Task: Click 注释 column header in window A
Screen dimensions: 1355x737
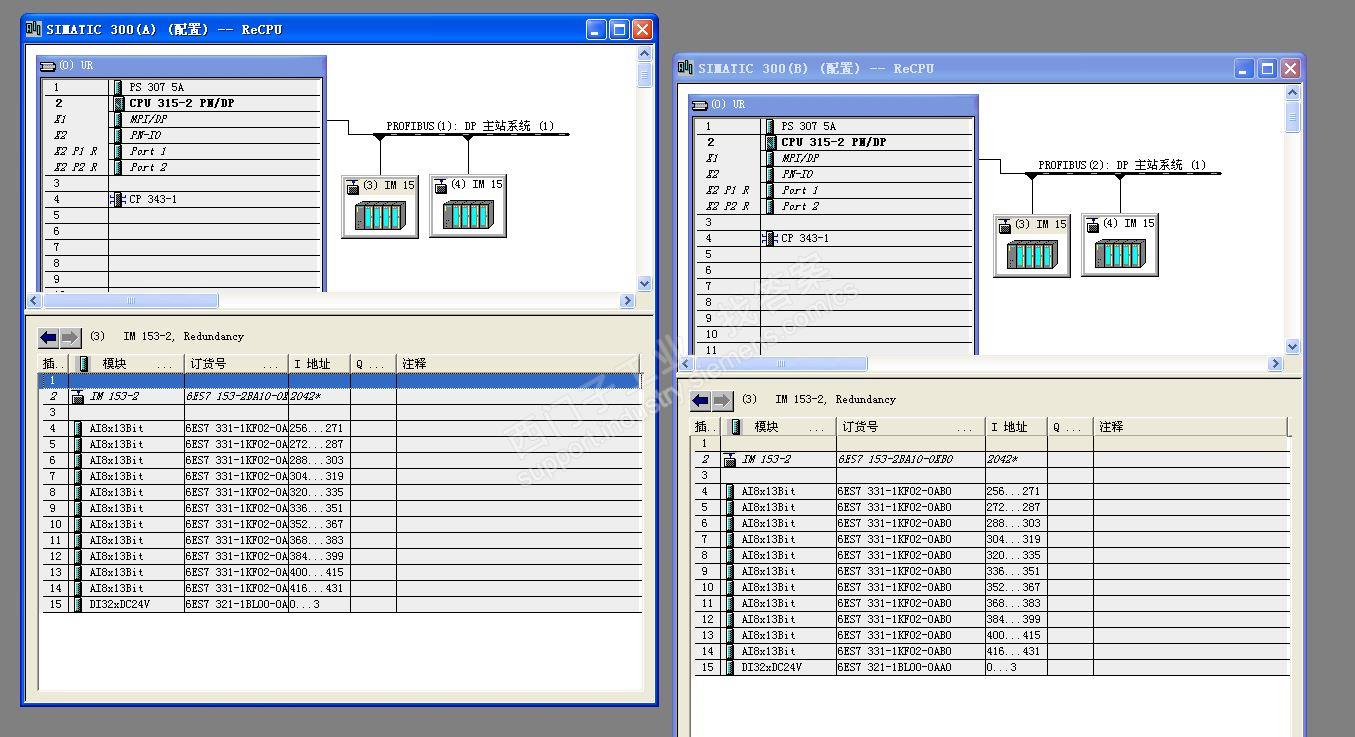Action: [518, 364]
